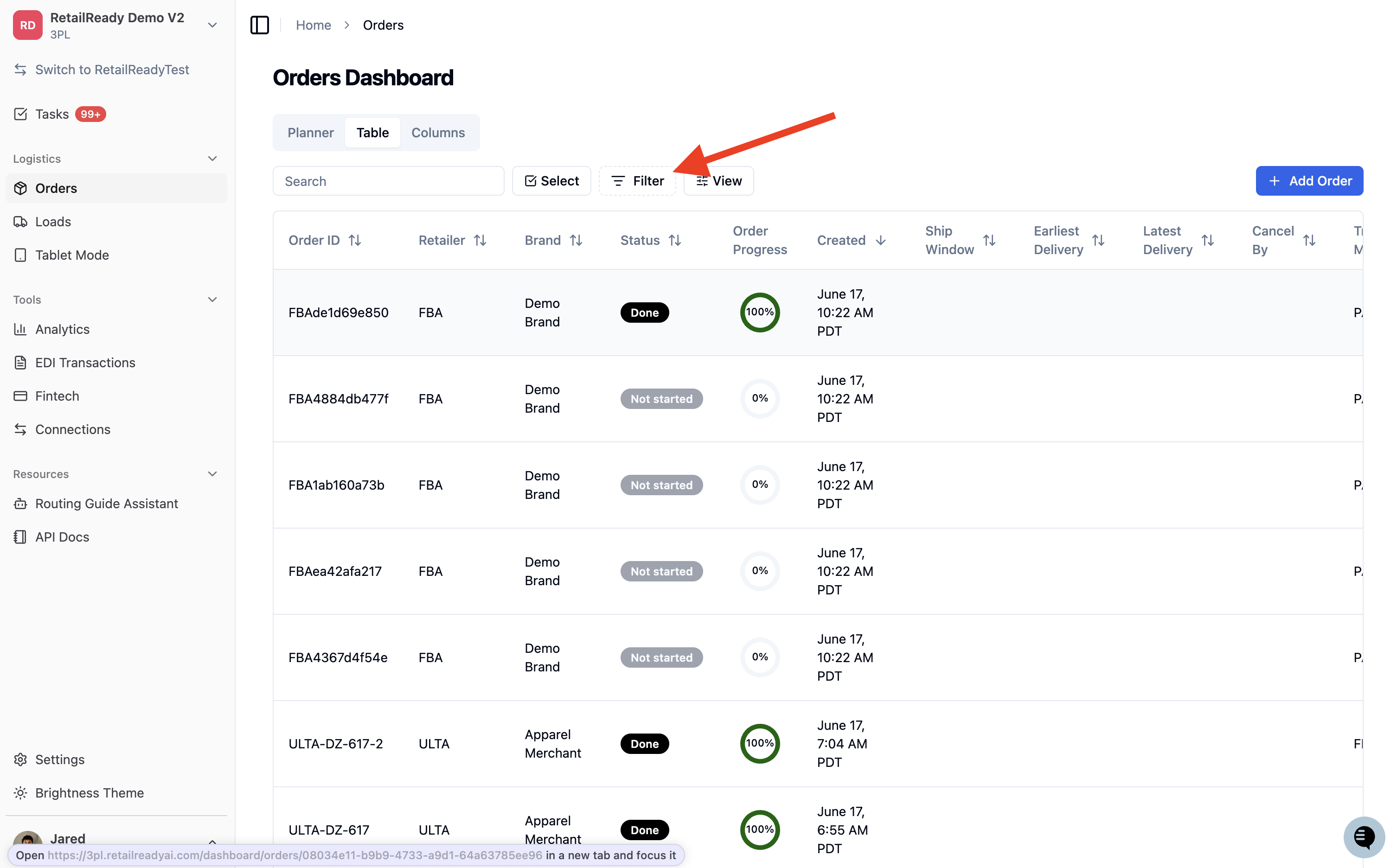This screenshot has height=868, width=1397.
Task: Sort by Cancel By column
Action: [1309, 241]
